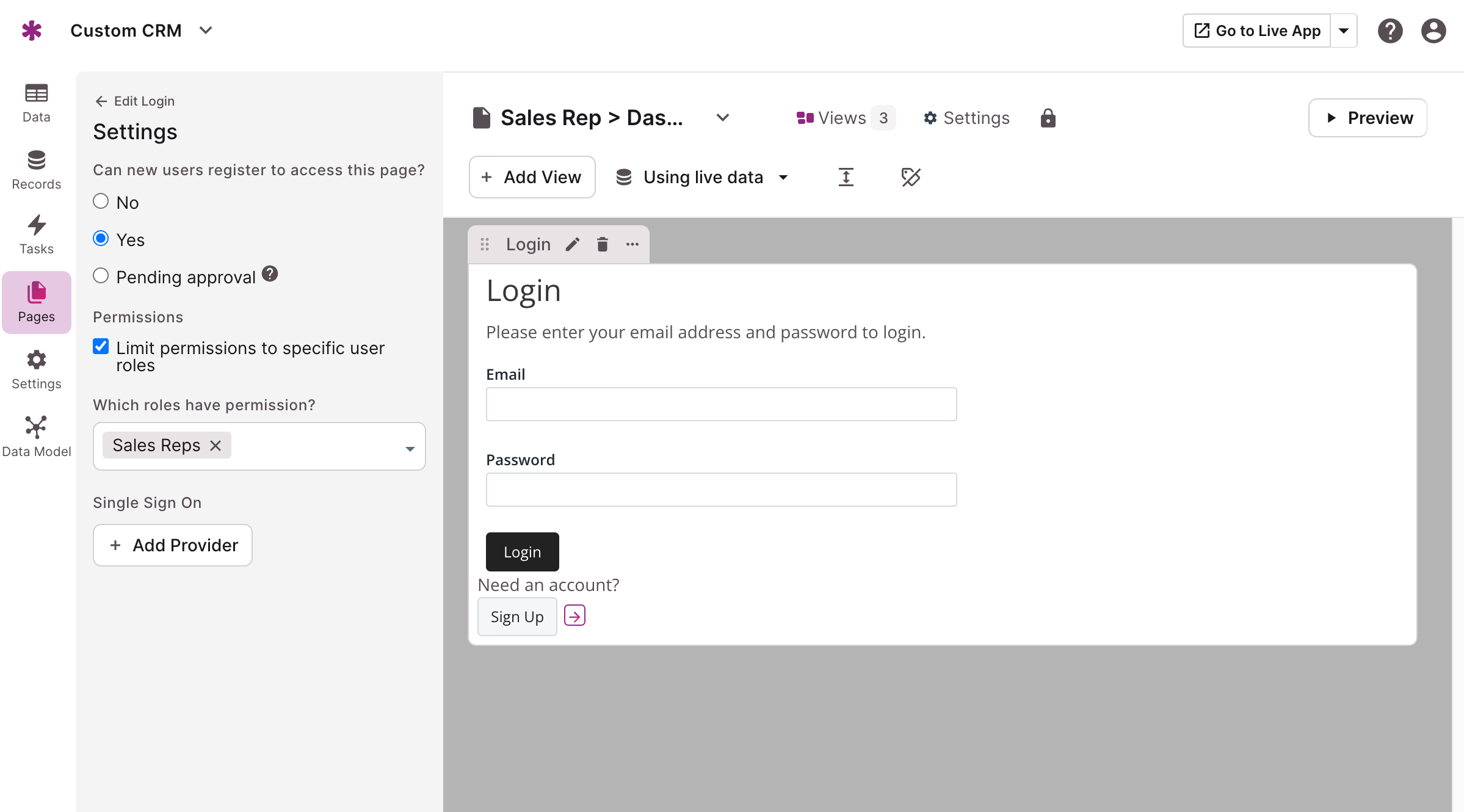Click the Preview button
This screenshot has width=1464, height=812.
(1368, 118)
